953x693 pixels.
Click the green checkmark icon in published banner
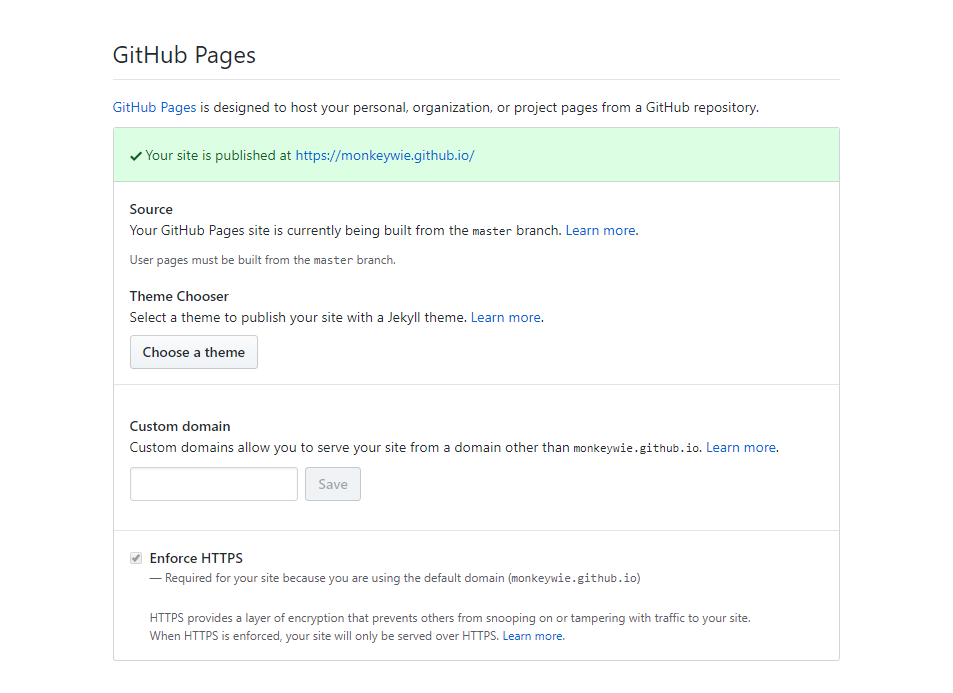(136, 156)
